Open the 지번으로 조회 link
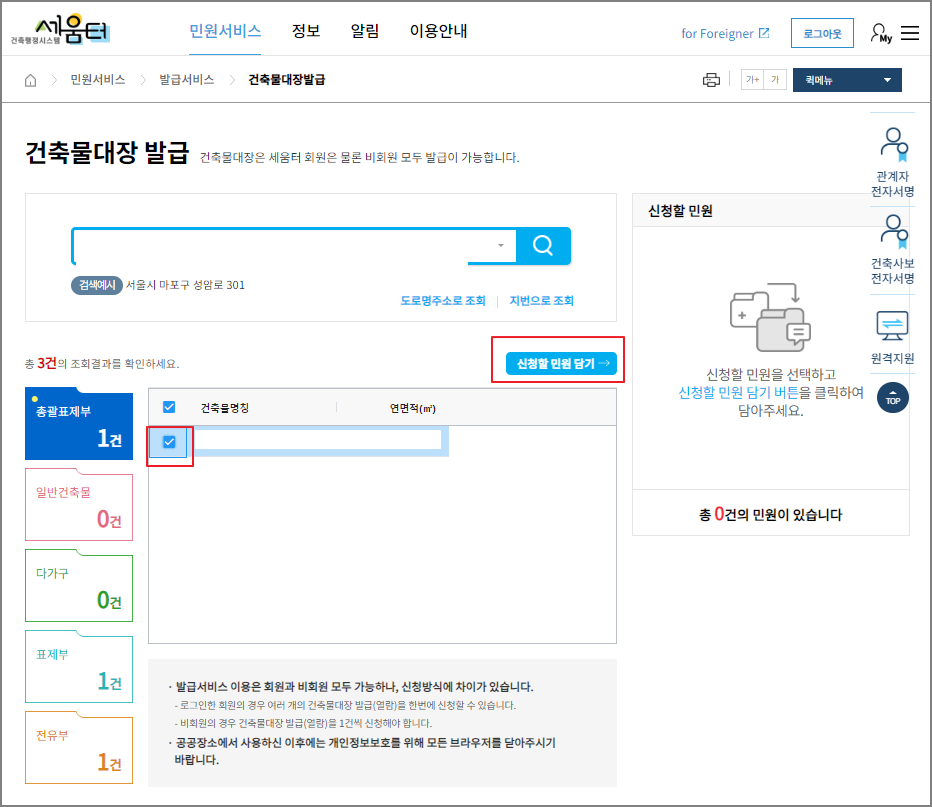The height and width of the screenshot is (807, 932). pyautogui.click(x=540, y=301)
